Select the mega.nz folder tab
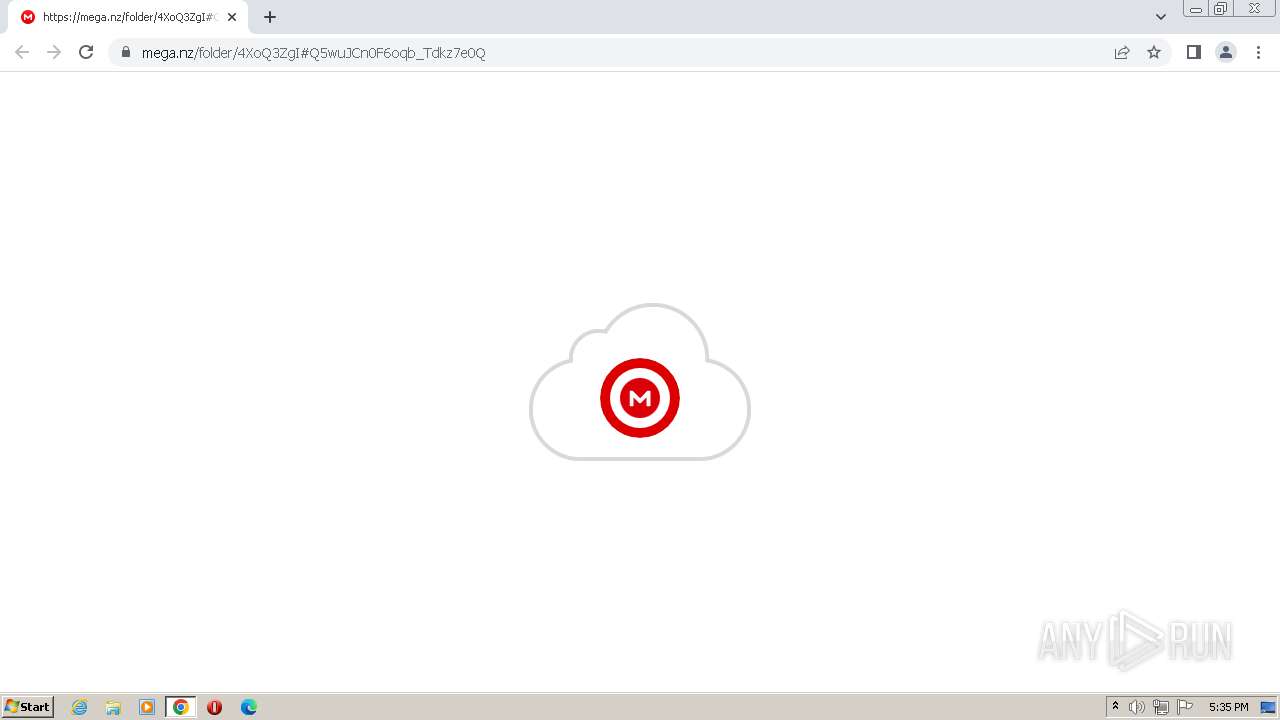This screenshot has height=720, width=1280. (128, 17)
